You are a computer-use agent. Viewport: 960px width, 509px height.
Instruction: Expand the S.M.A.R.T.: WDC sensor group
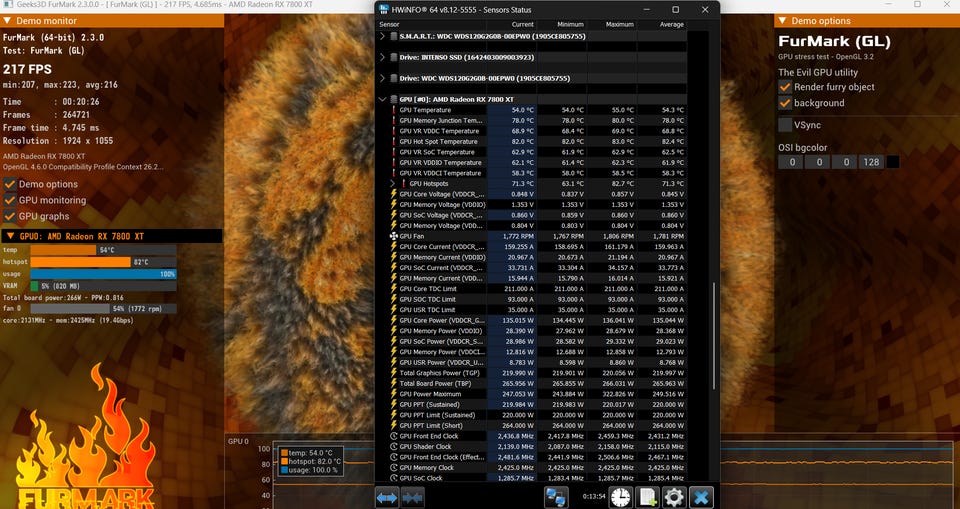(383, 36)
